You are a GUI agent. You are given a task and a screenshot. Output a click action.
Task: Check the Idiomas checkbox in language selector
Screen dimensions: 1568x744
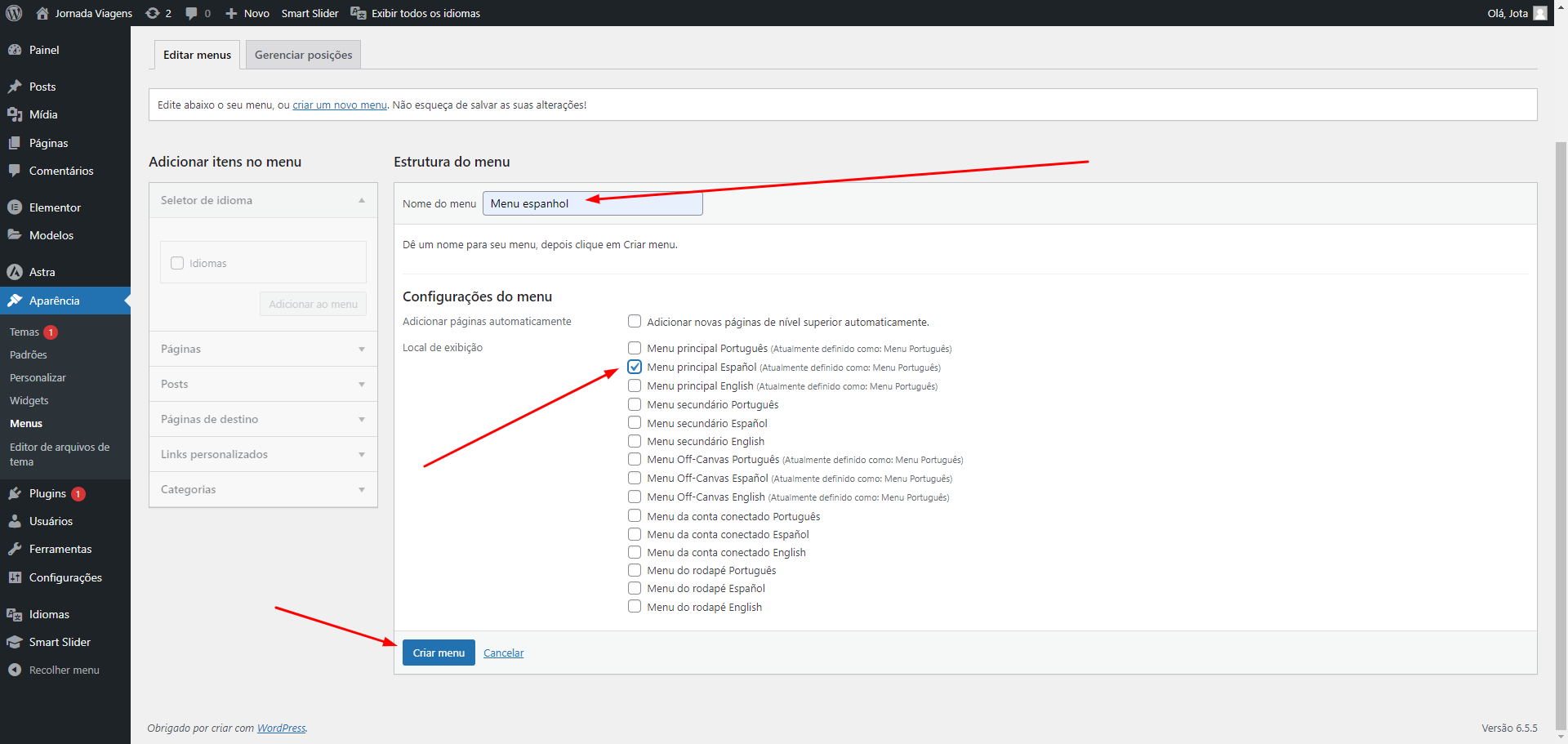click(x=177, y=263)
